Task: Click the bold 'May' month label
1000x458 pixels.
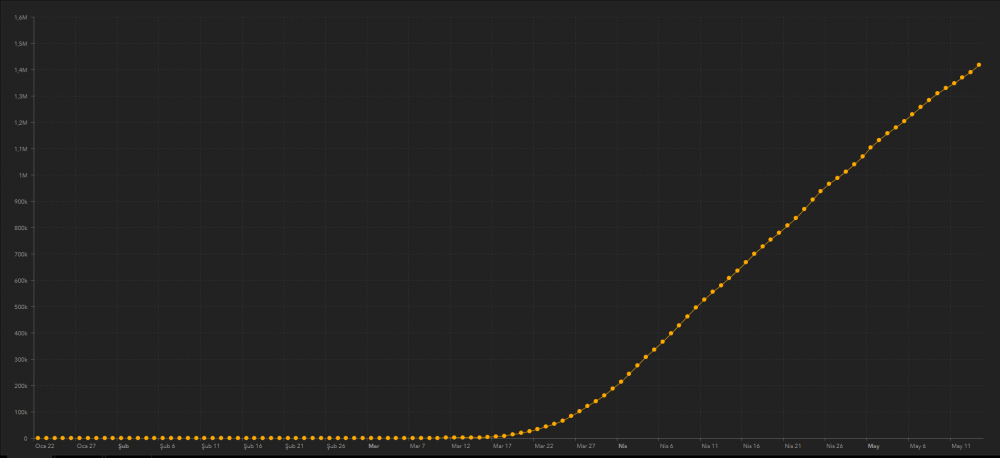Action: (873, 447)
